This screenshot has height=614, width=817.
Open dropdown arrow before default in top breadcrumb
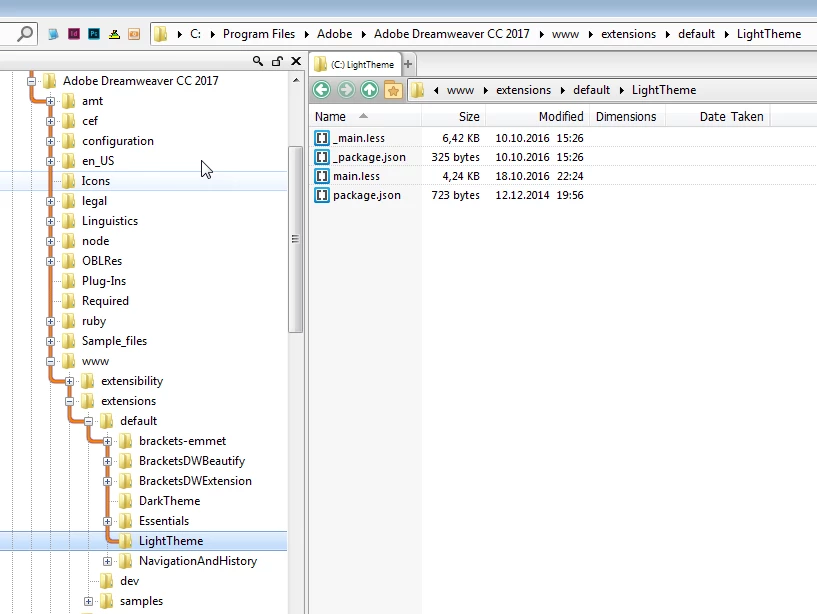[x=667, y=34]
